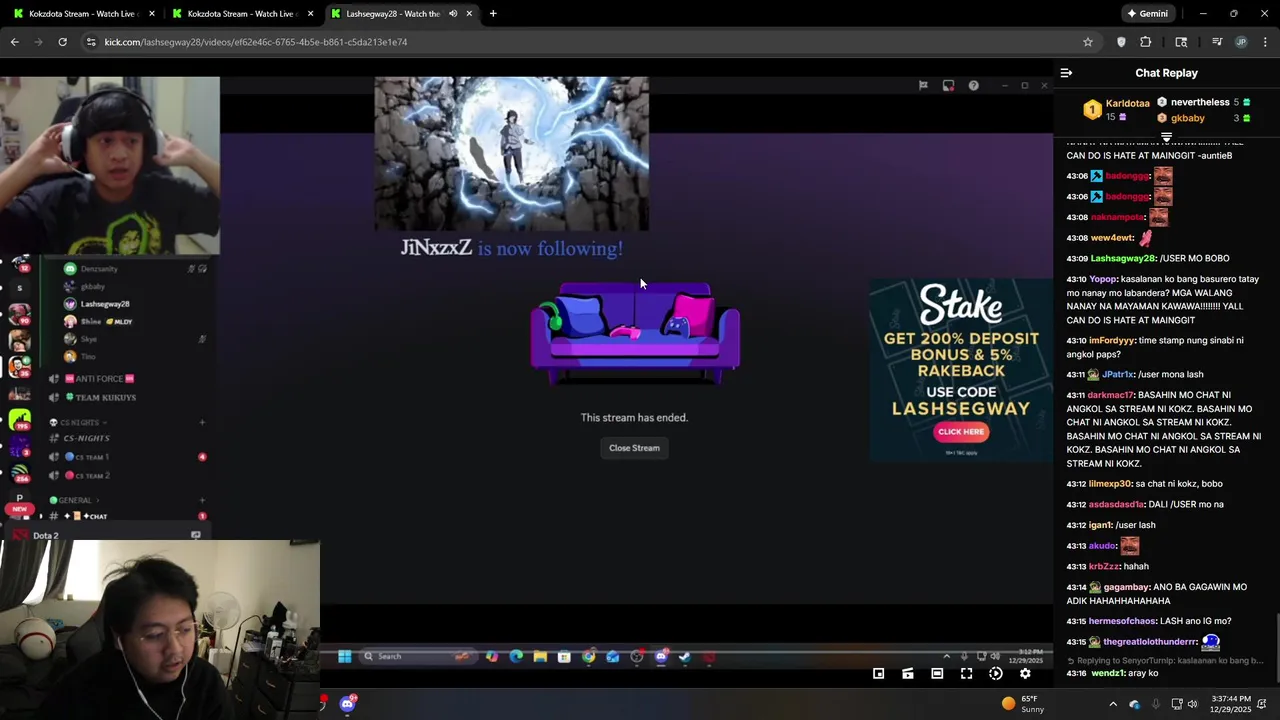Open a new Chrome tab
Screen dimensions: 1280x720
click(x=493, y=14)
